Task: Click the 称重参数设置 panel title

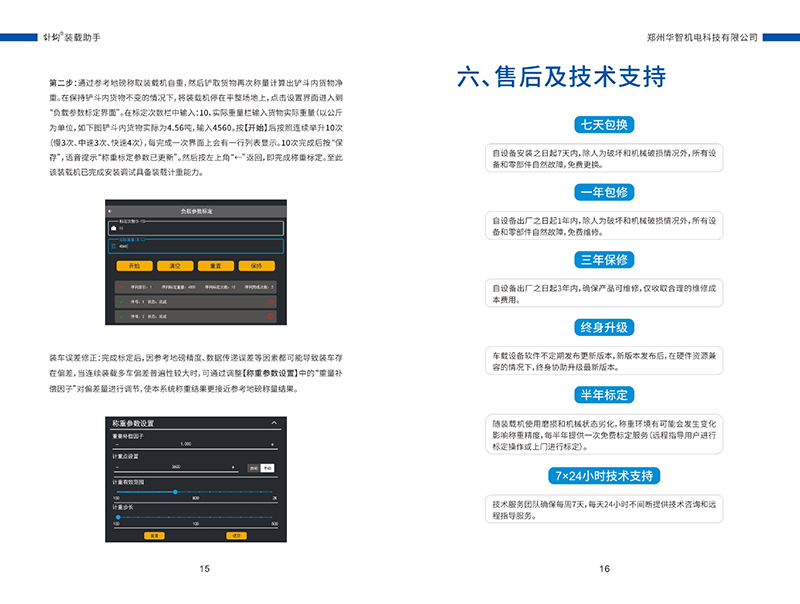Action: [x=133, y=423]
